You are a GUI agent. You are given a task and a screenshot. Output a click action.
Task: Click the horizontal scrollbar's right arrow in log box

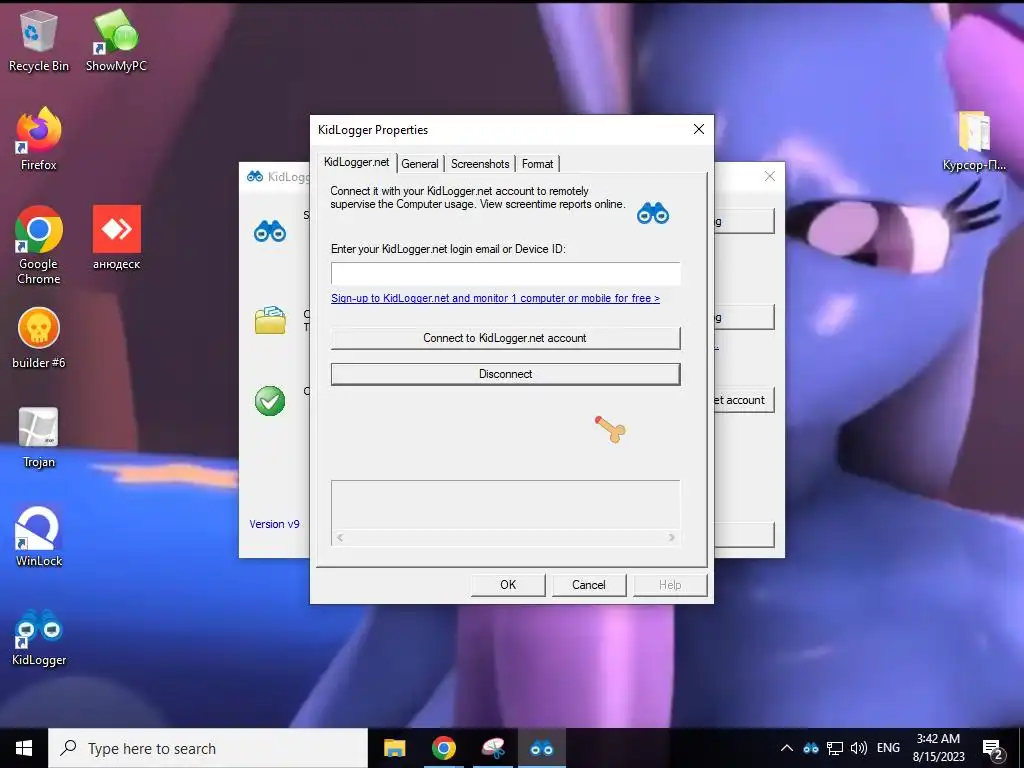tap(671, 537)
